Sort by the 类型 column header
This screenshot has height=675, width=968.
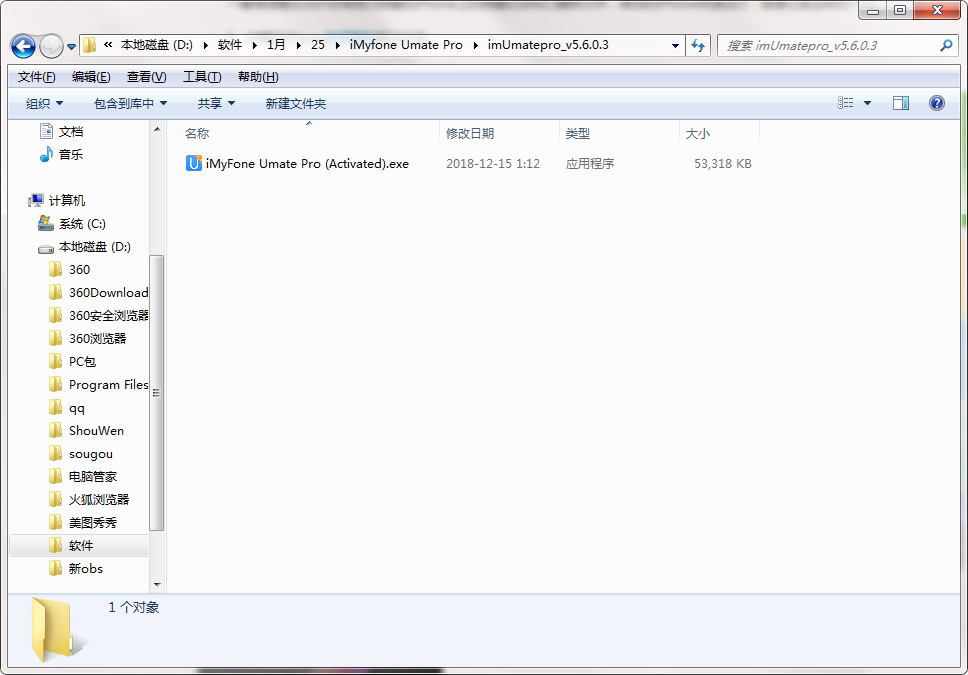(x=618, y=133)
